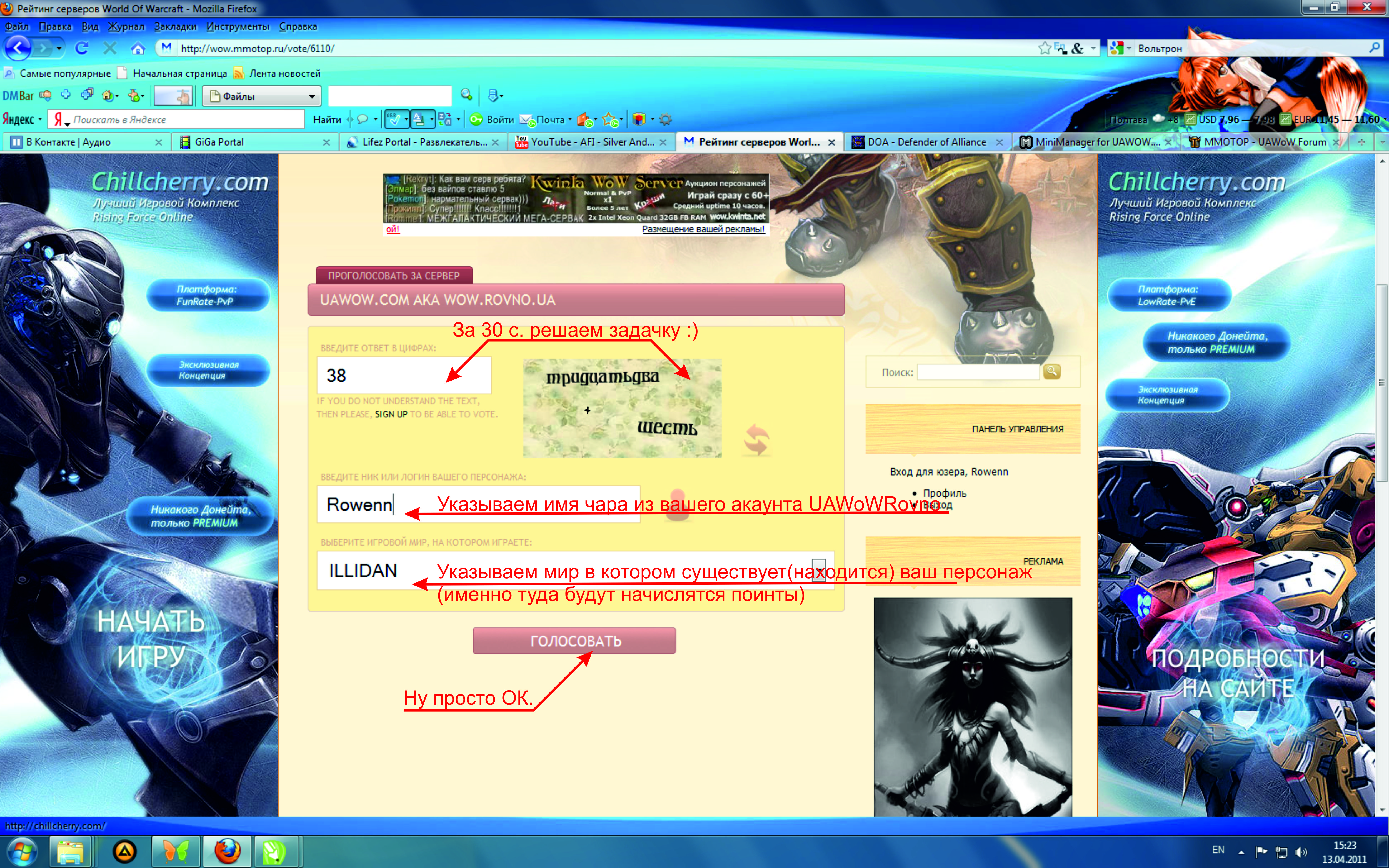This screenshot has width=1389, height=868.
Task: Stop loading via the X icon
Action: pyautogui.click(x=110, y=48)
